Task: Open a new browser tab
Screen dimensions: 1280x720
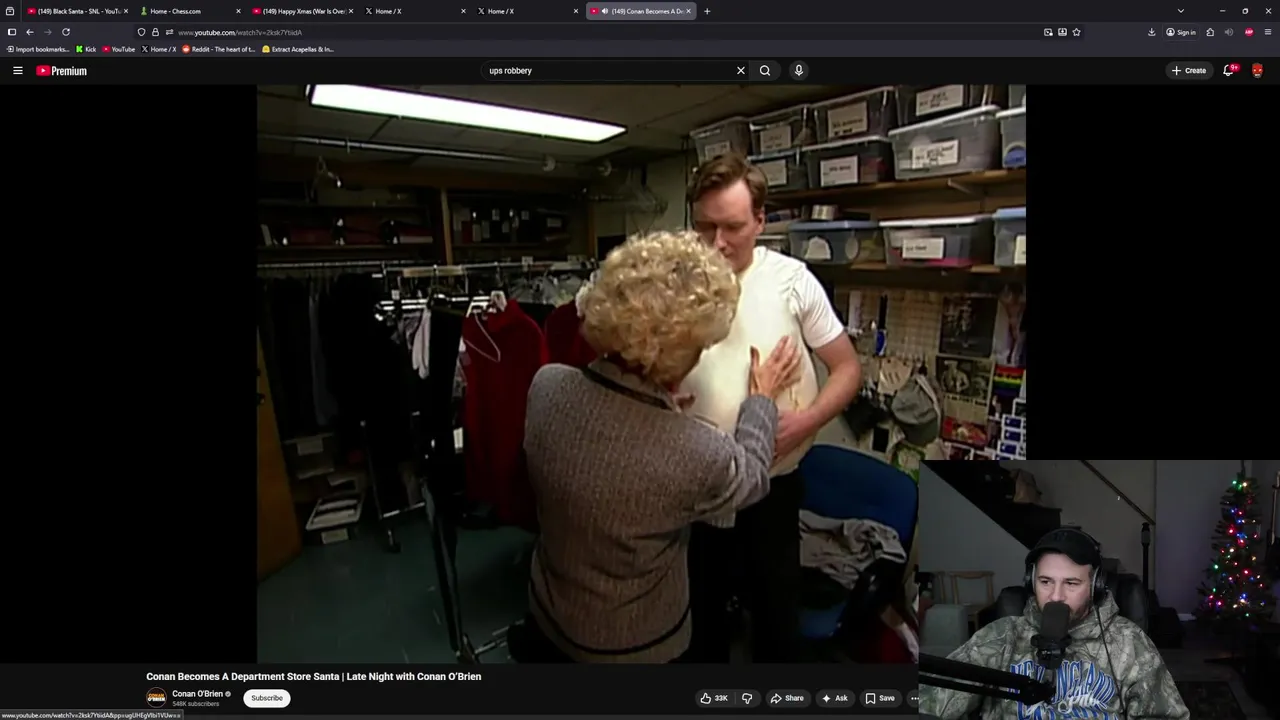Action: [x=707, y=11]
